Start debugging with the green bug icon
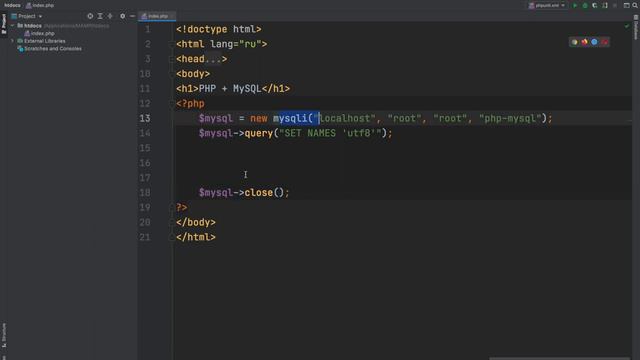 point(585,5)
